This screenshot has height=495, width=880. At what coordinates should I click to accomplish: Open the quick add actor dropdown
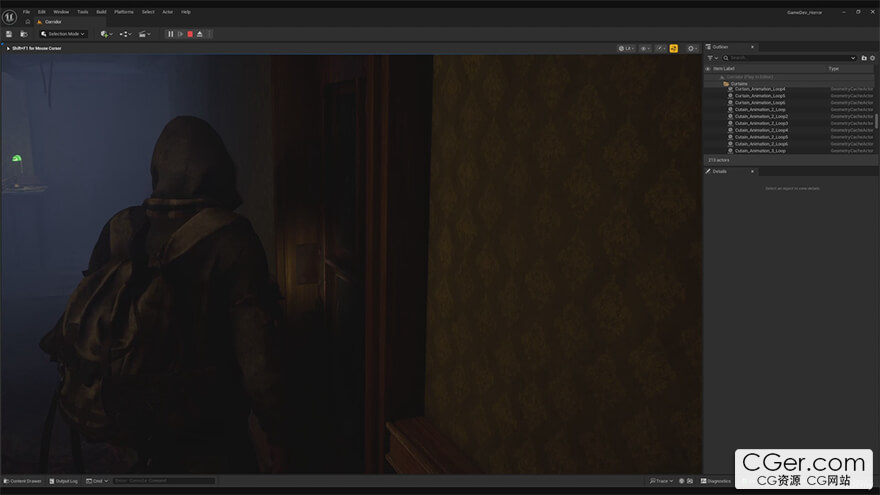click(106, 34)
